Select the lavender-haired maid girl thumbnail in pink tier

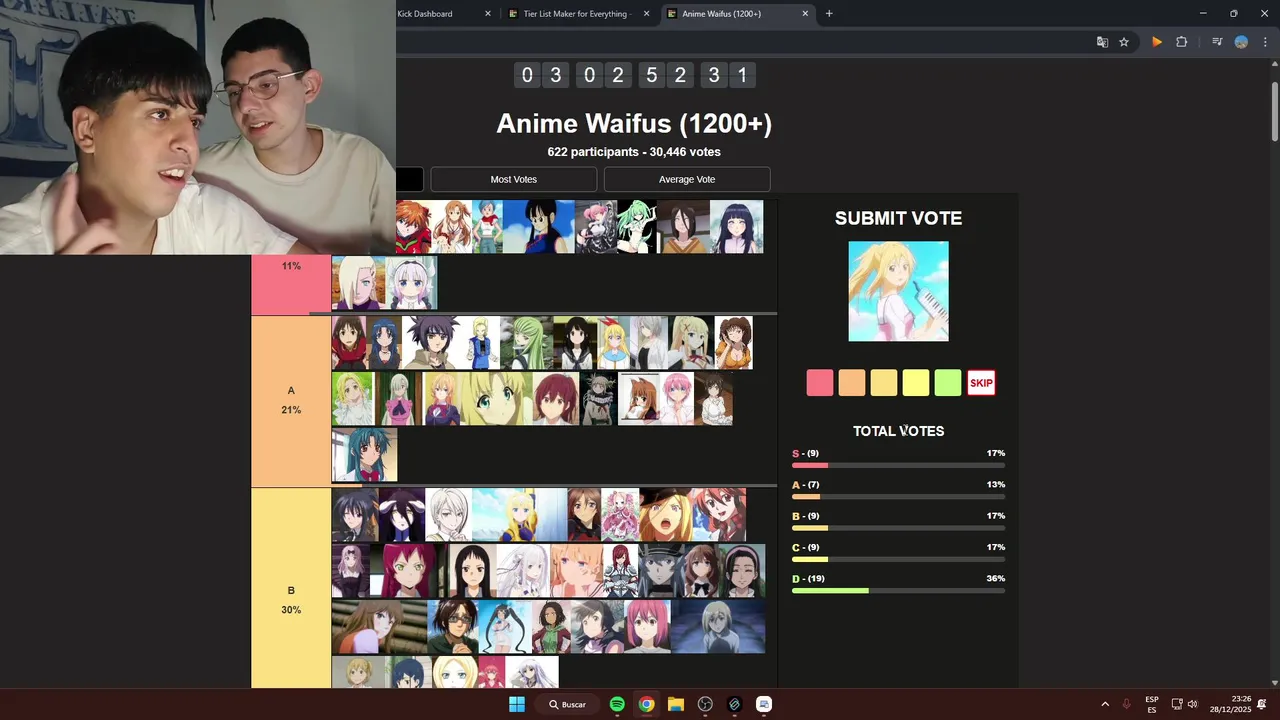411,283
